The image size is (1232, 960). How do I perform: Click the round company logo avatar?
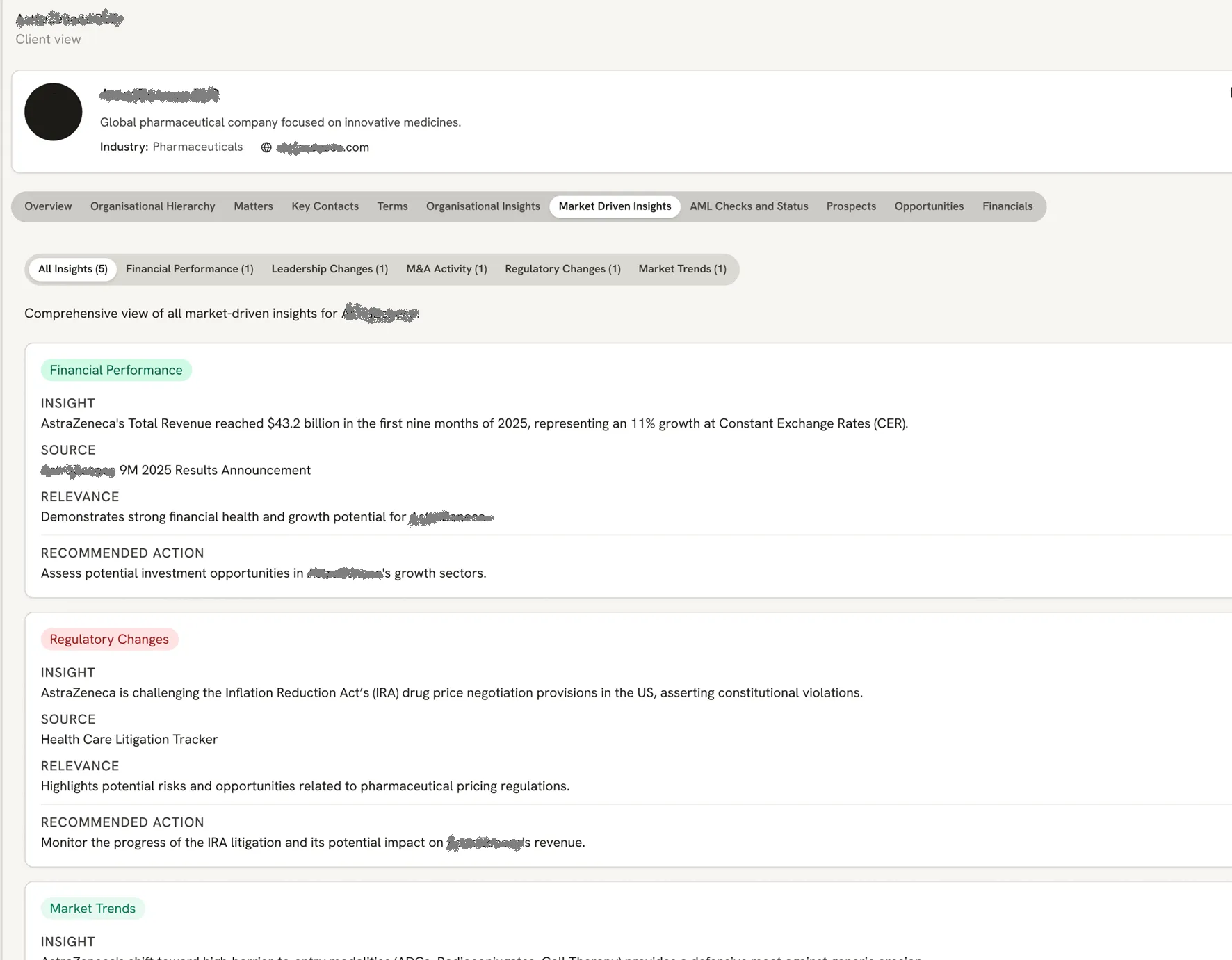(x=54, y=112)
